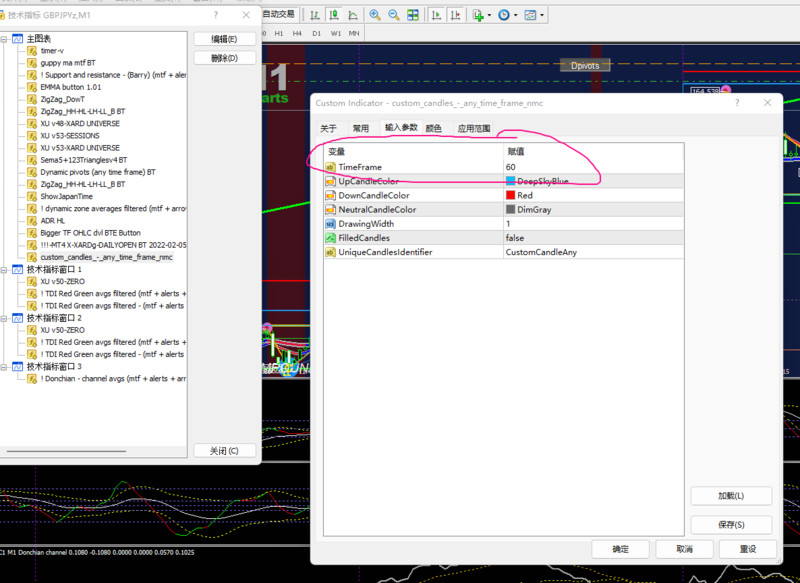This screenshot has width=800, height=583.
Task: Click the tile windows icon
Action: coord(413,15)
